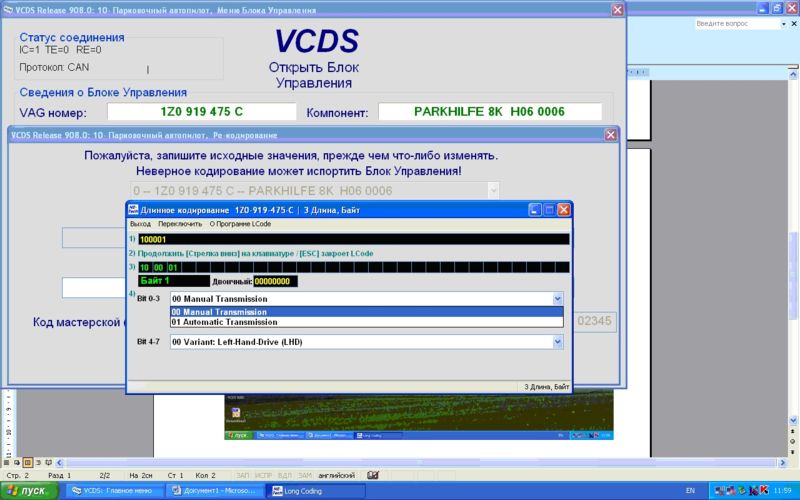The height and width of the screenshot is (500, 800).
Task: Click the Стр. 2 page indicator
Action: point(18,475)
